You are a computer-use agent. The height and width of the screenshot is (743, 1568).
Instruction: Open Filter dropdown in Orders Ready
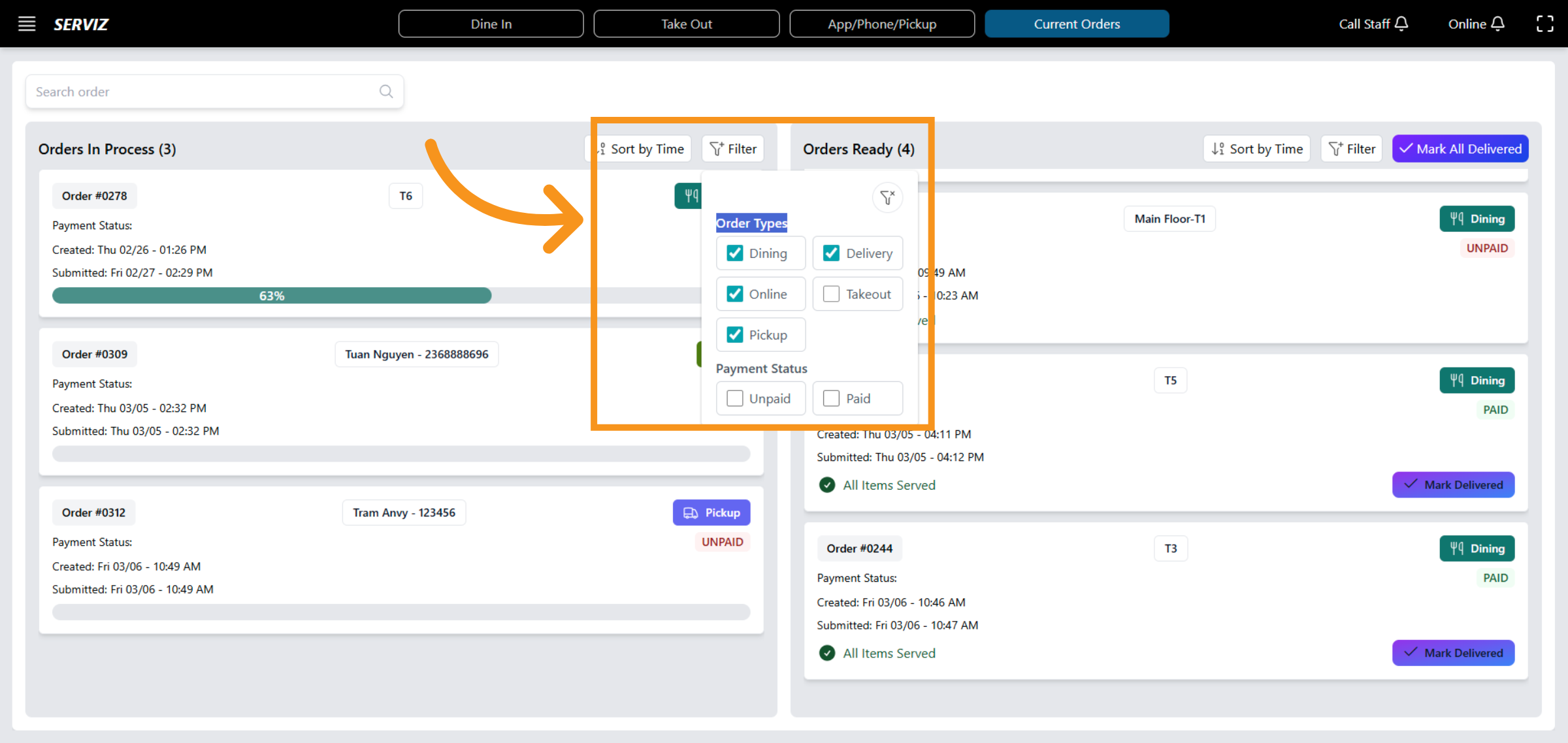pyautogui.click(x=1352, y=149)
